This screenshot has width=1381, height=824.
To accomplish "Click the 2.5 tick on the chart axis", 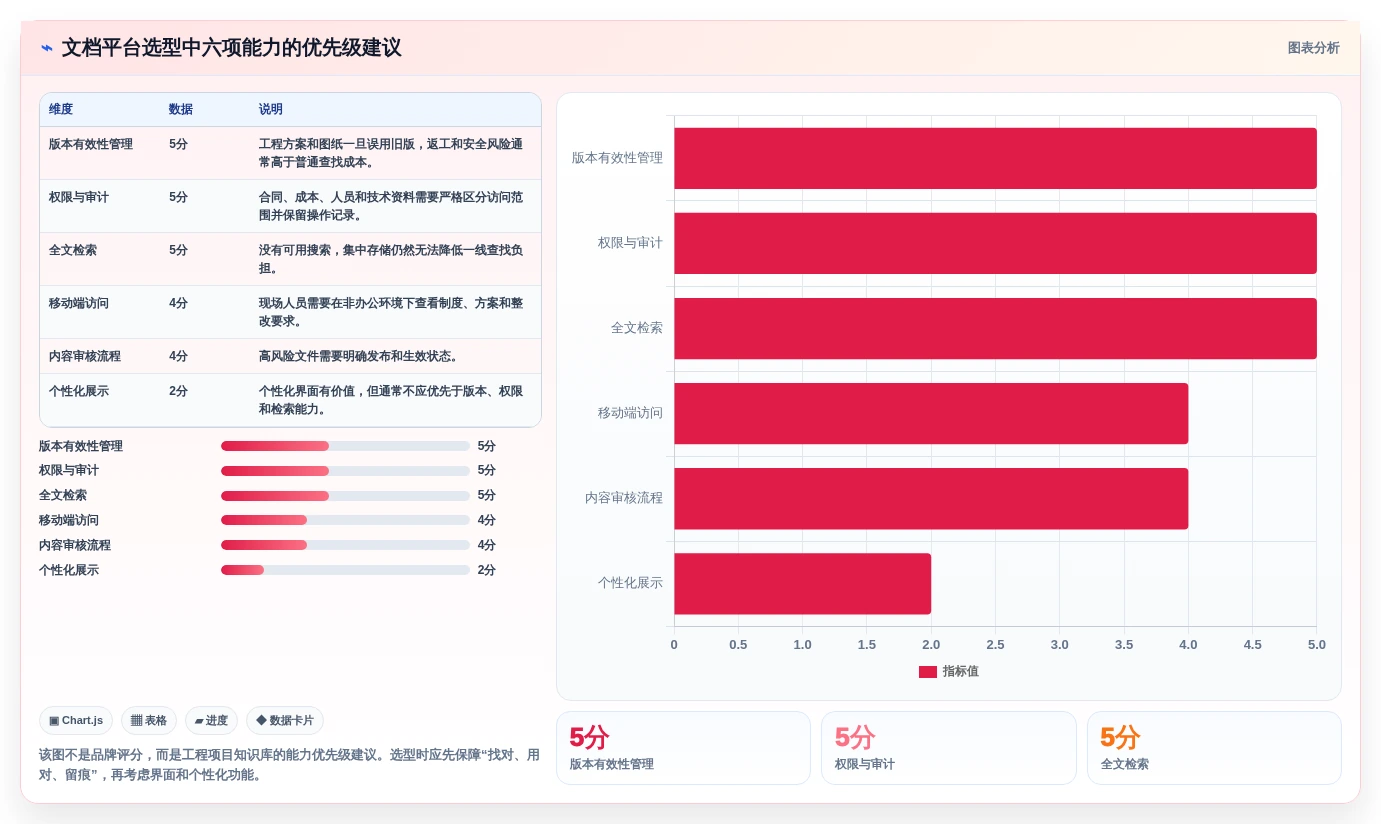I will [x=995, y=645].
